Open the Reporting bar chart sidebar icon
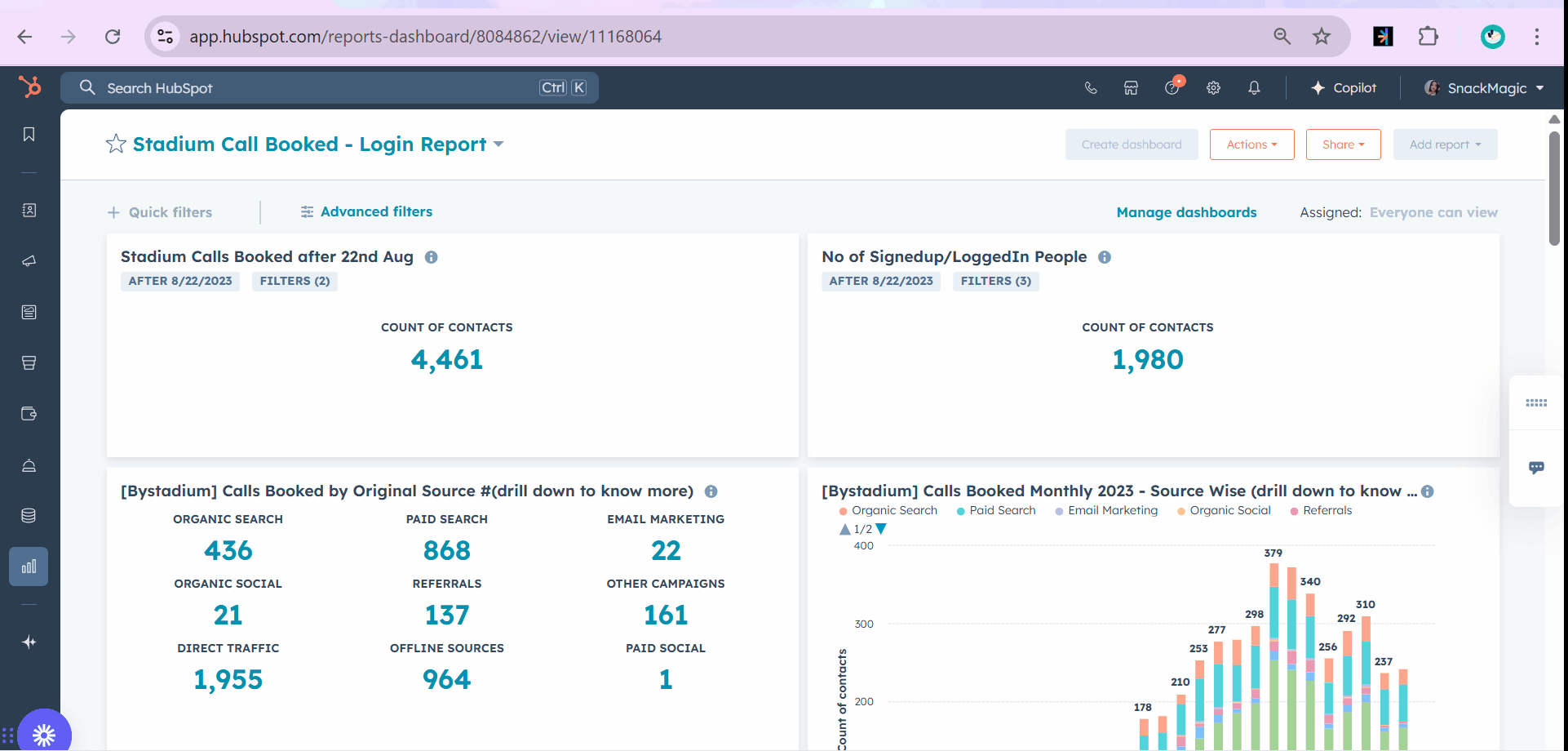This screenshot has height=751, width=1568. coord(29,567)
